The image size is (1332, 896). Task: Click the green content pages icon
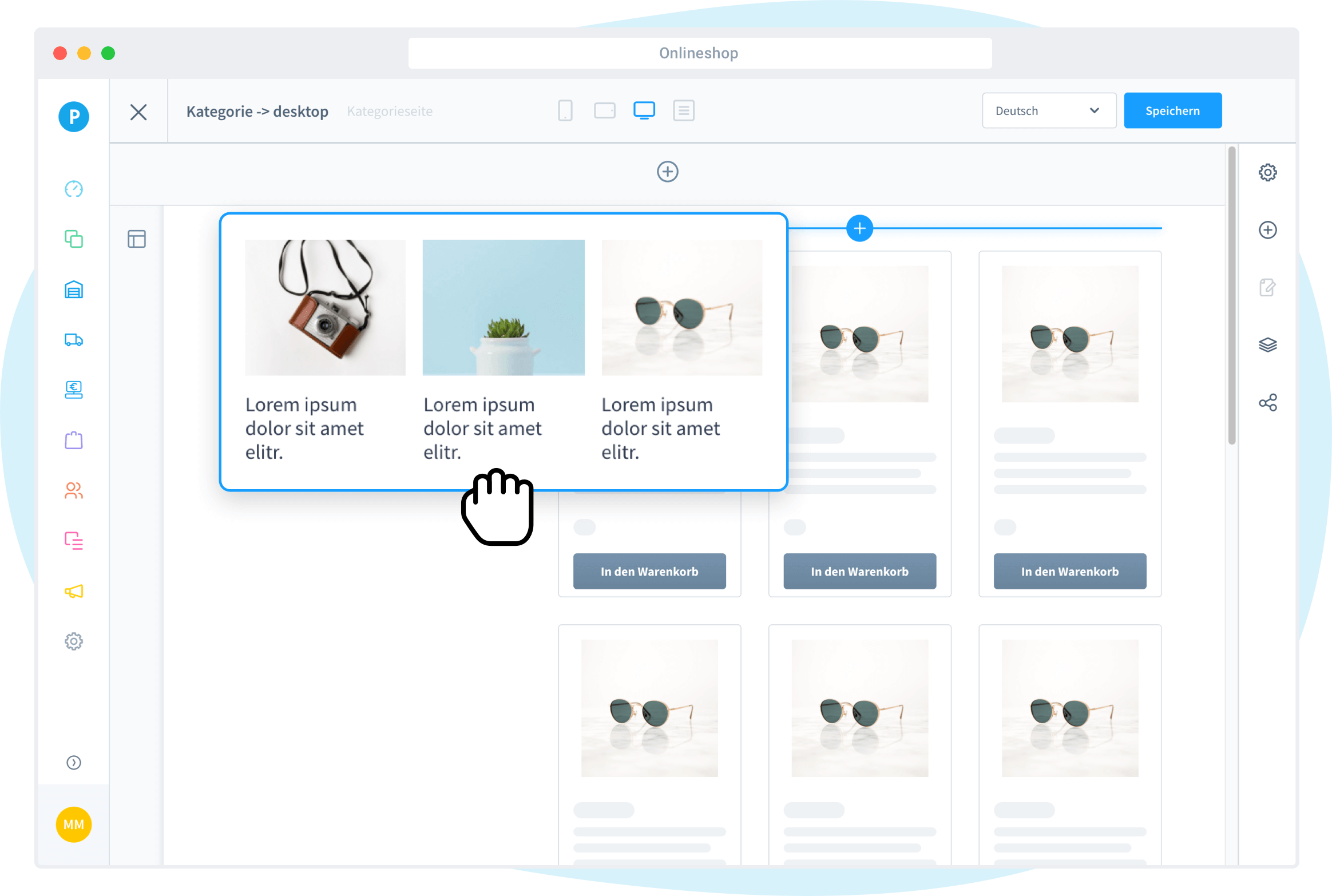(x=74, y=239)
